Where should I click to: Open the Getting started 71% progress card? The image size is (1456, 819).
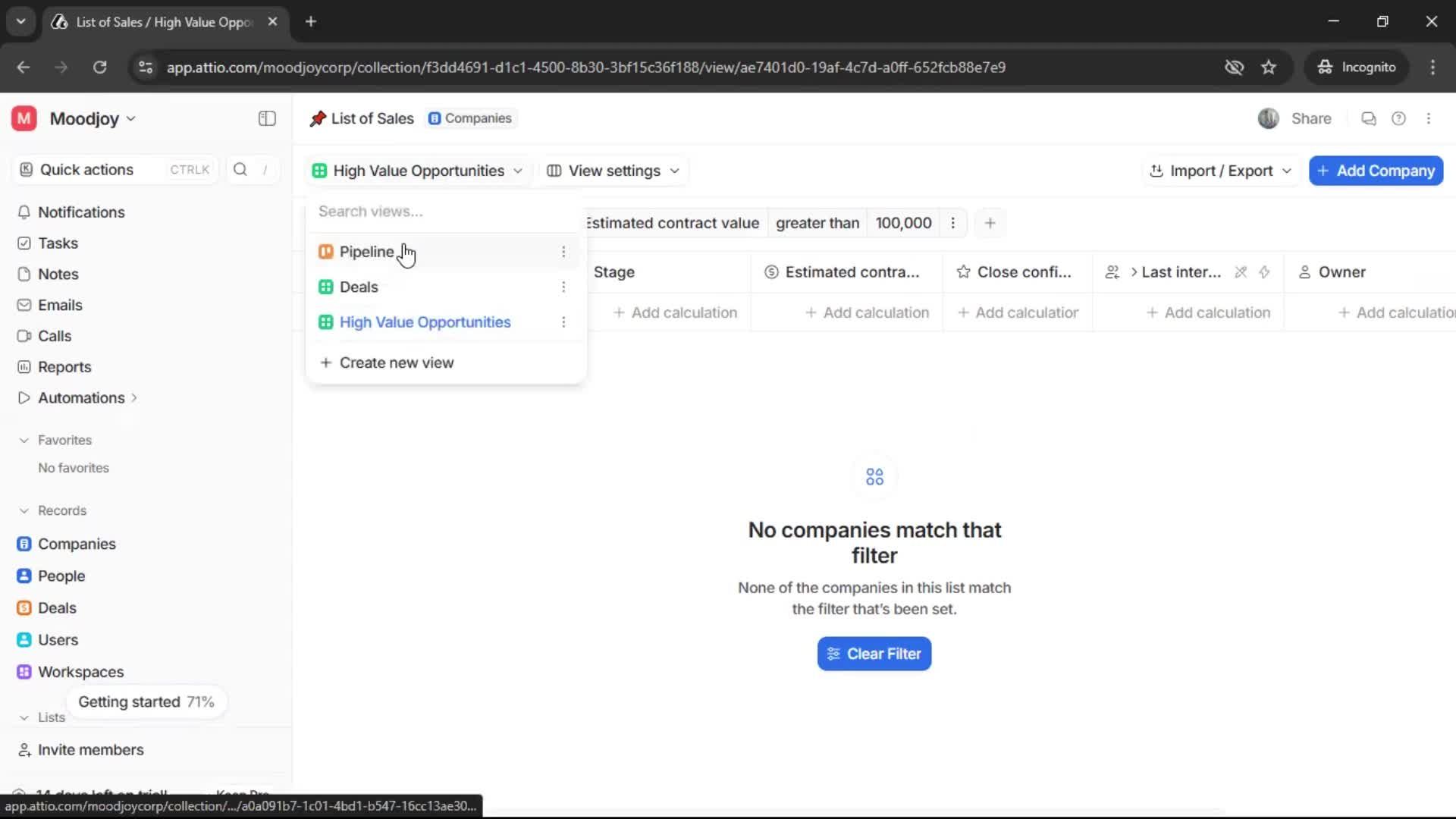[x=146, y=701]
